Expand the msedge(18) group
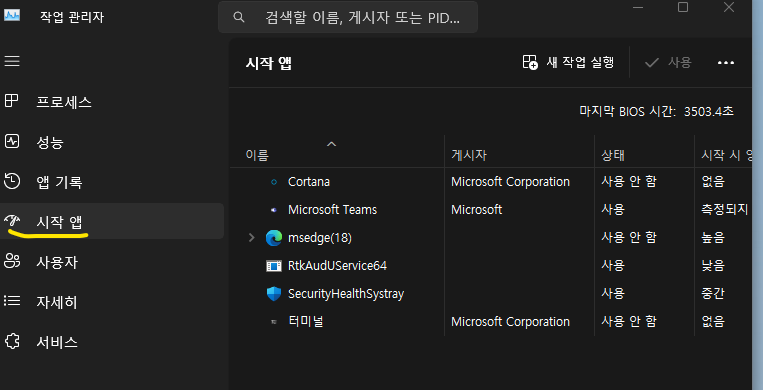 point(252,238)
